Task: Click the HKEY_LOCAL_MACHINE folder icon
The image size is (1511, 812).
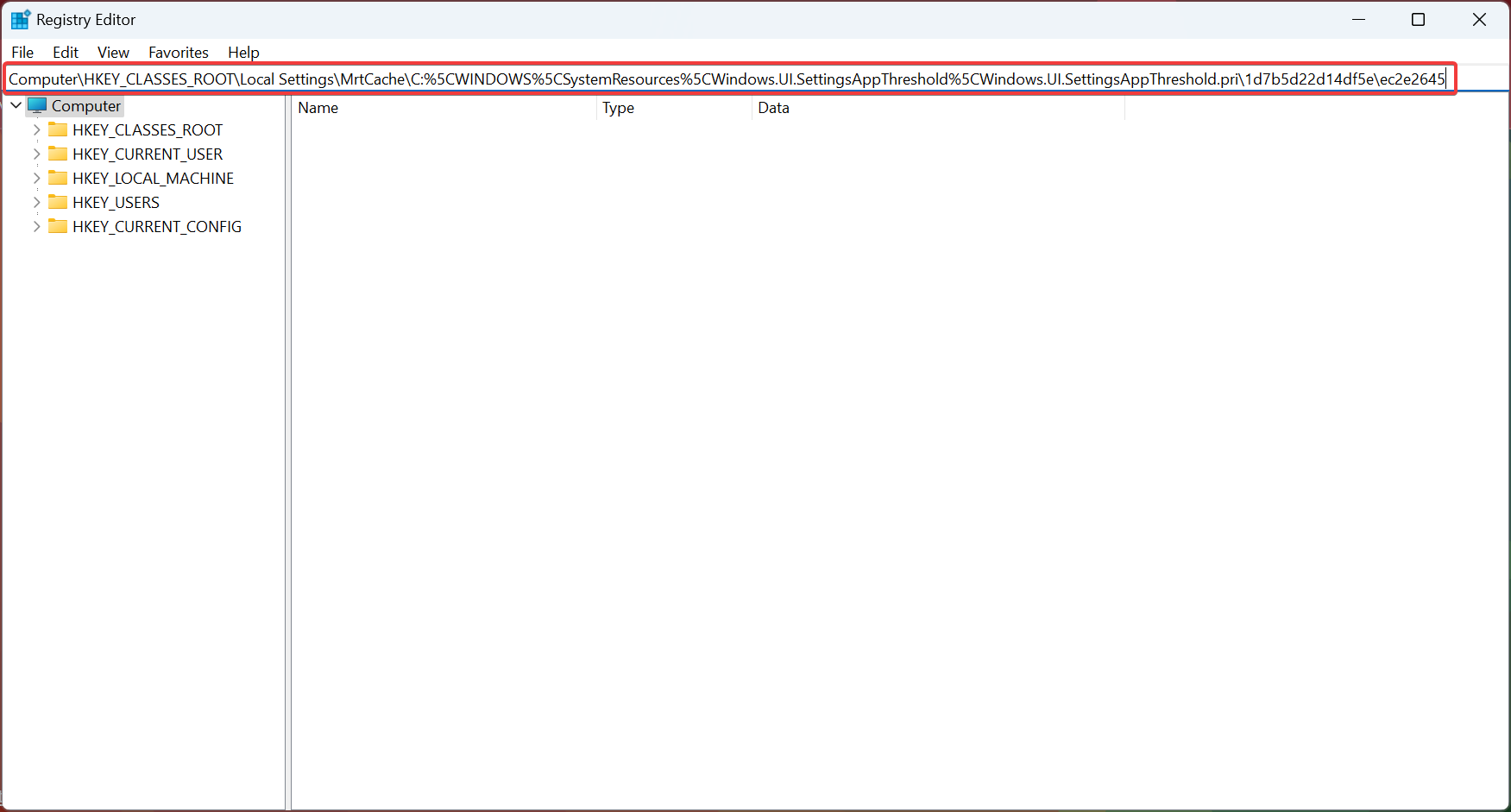Action: click(58, 178)
